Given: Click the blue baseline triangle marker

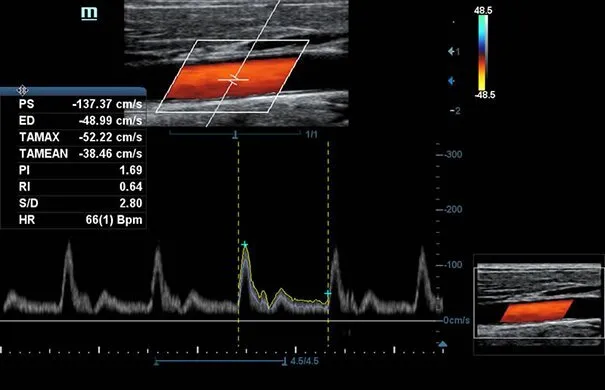Looking at the screenshot, I should 443,344.
